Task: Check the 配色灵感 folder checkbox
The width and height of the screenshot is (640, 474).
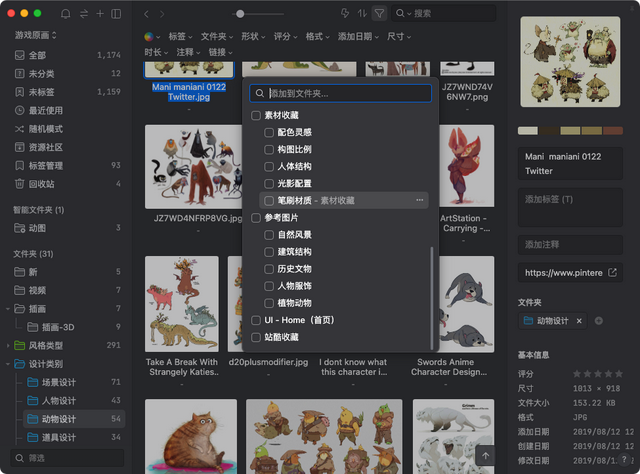Action: (269, 133)
